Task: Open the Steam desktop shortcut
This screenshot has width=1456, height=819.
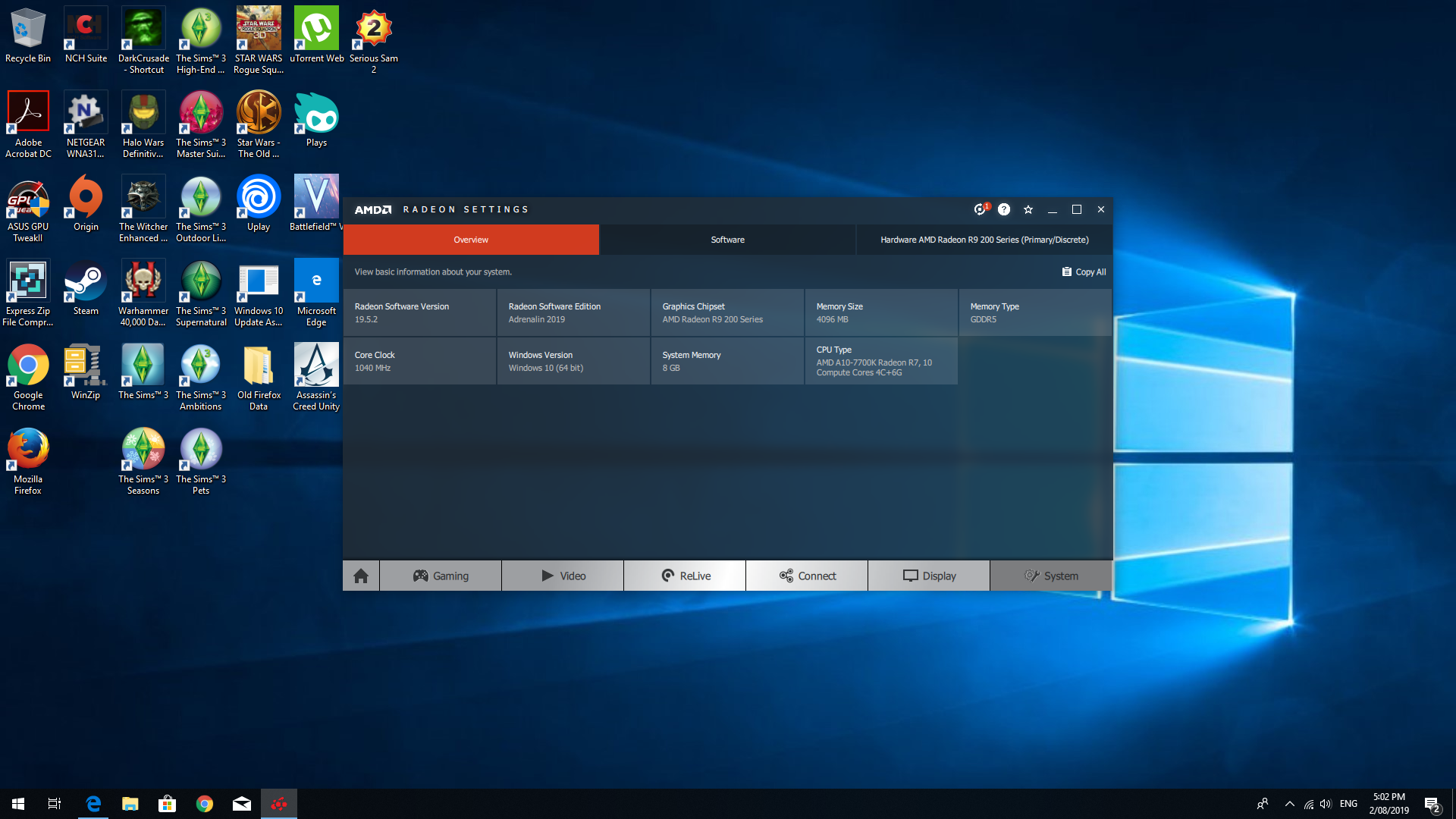Action: click(86, 287)
